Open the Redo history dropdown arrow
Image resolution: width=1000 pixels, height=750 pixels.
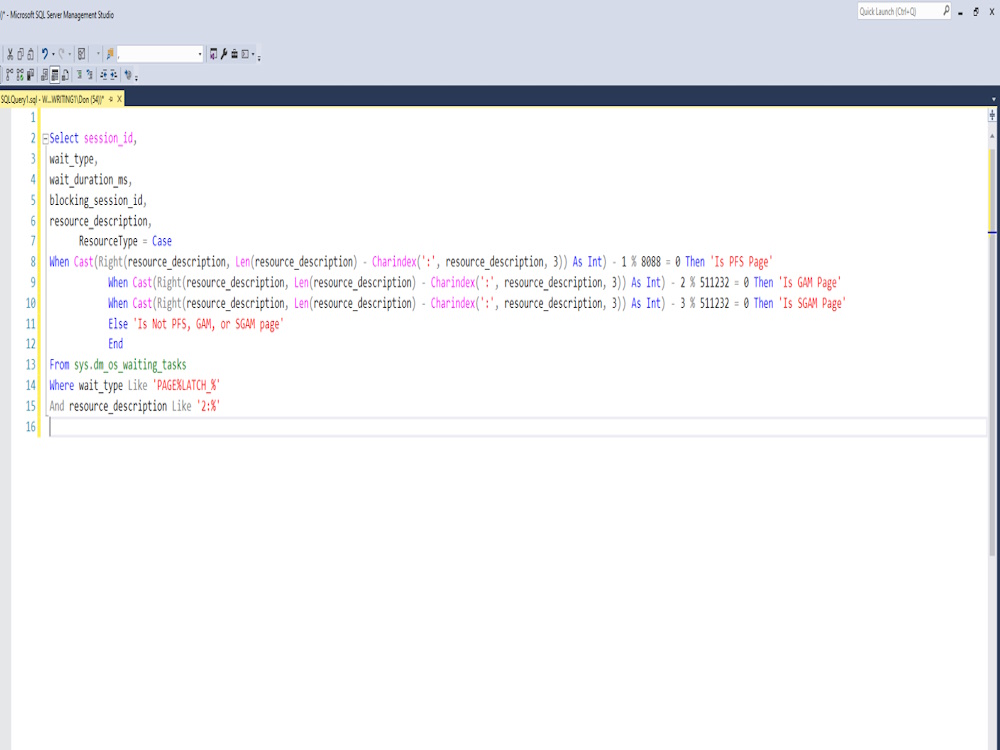tap(70, 54)
